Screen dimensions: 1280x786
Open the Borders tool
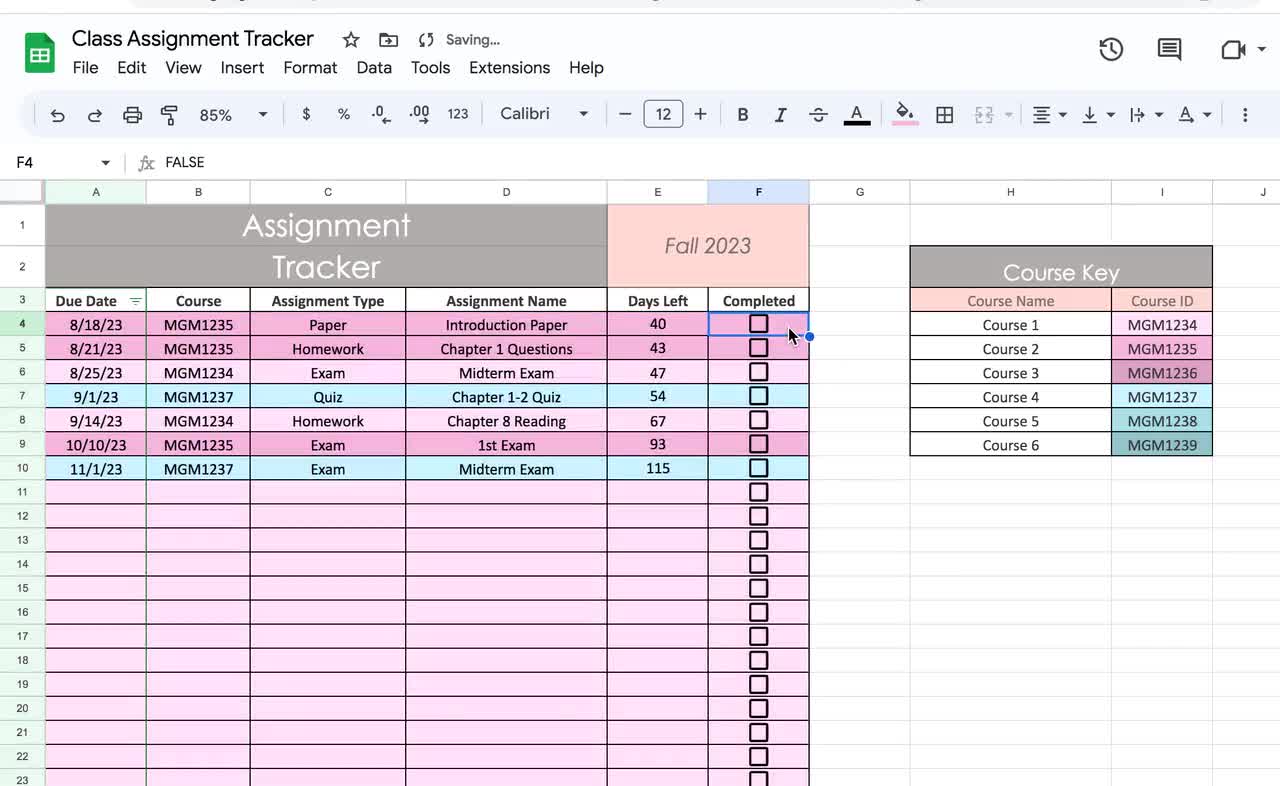(944, 114)
